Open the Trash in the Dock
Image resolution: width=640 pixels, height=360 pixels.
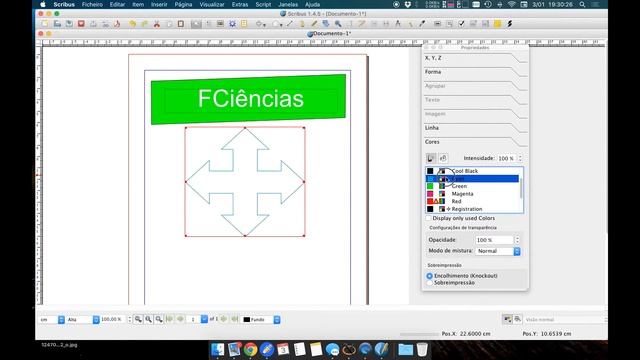422,350
